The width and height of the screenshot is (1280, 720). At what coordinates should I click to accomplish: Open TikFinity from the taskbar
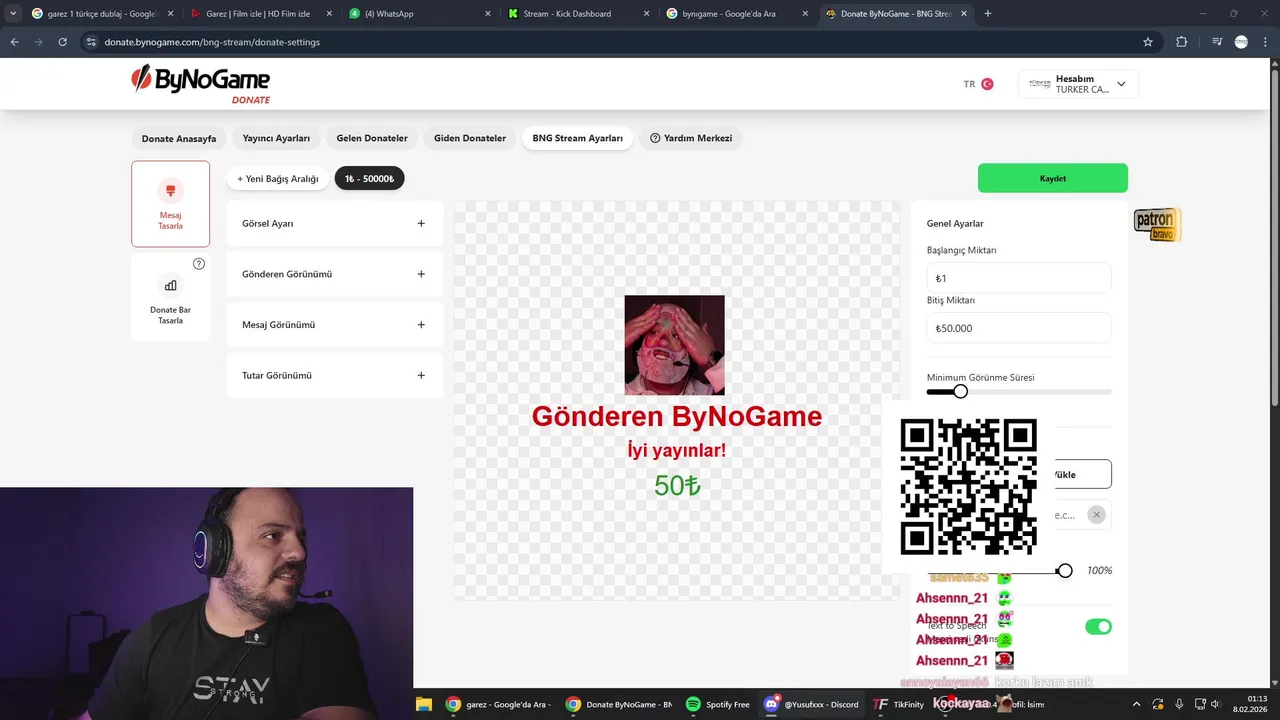coord(897,704)
